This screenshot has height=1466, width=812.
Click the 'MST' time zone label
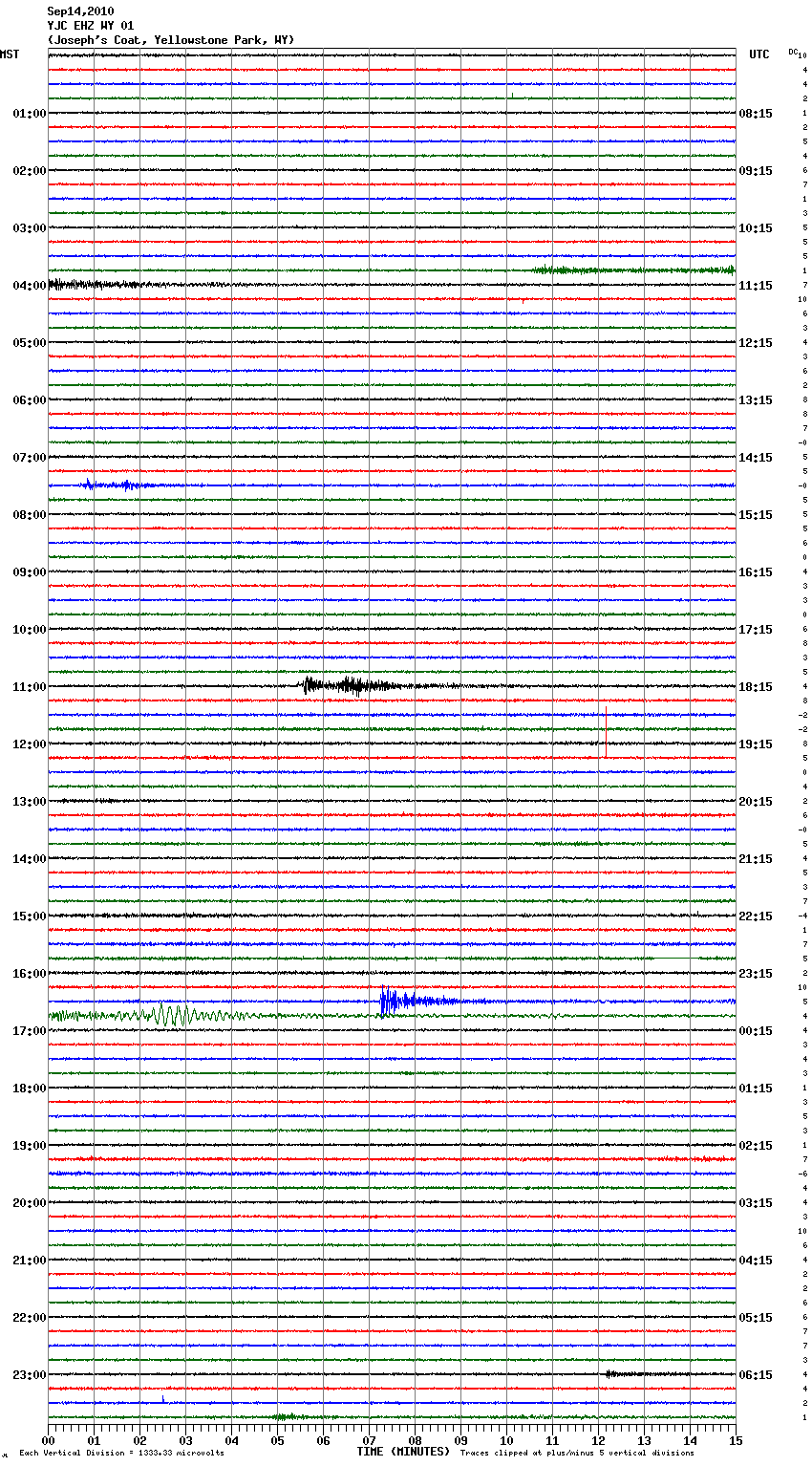point(10,54)
